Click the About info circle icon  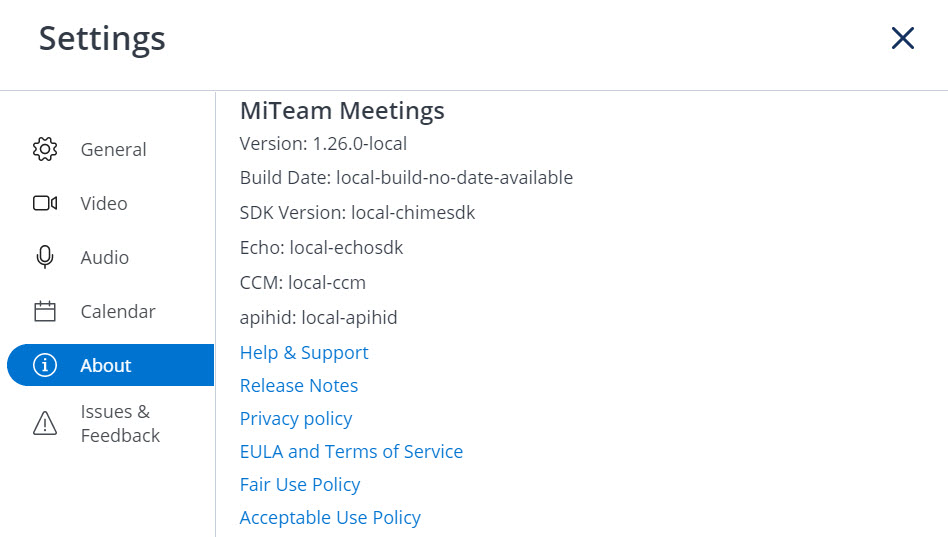45,365
